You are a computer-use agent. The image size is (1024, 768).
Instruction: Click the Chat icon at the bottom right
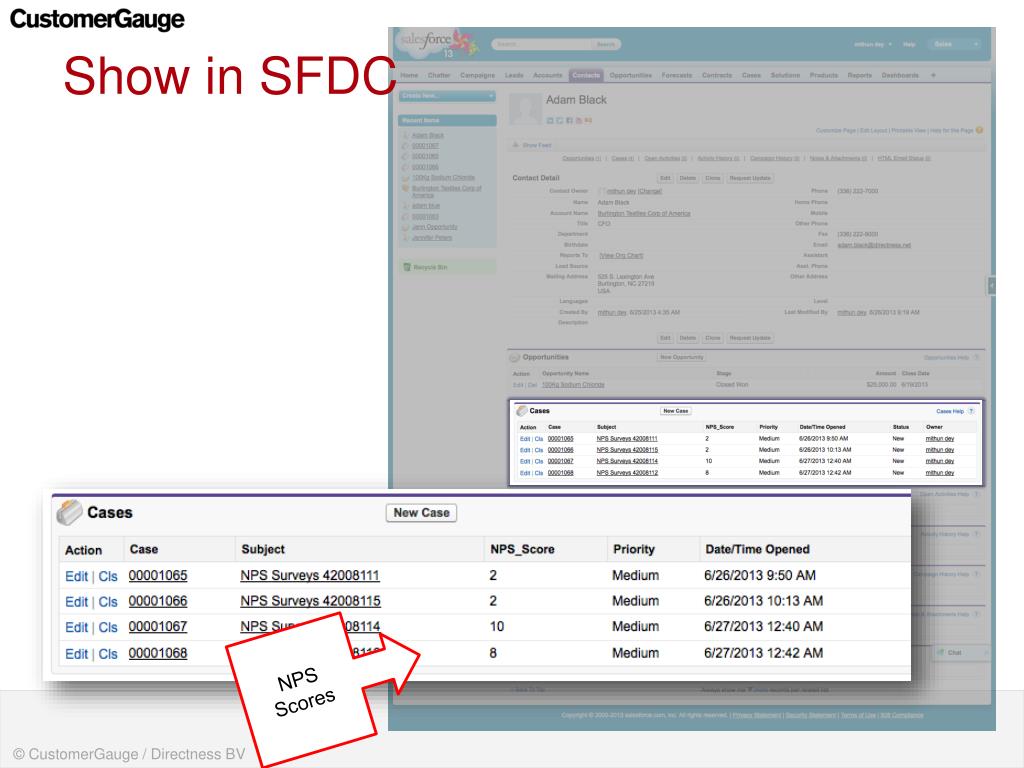coord(941,652)
